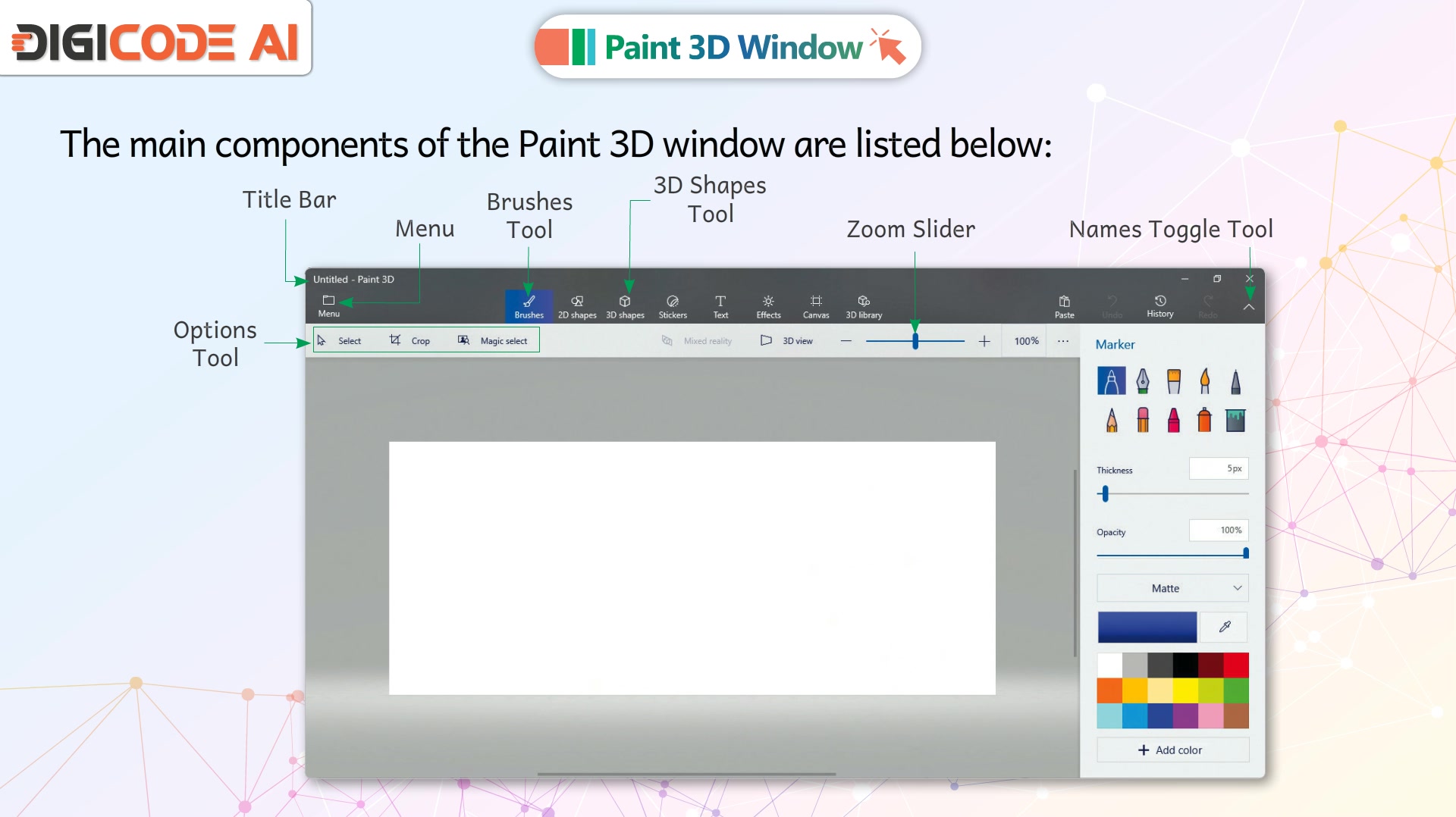The height and width of the screenshot is (817, 1456).
Task: Select the red Crayon brush
Action: [1174, 420]
